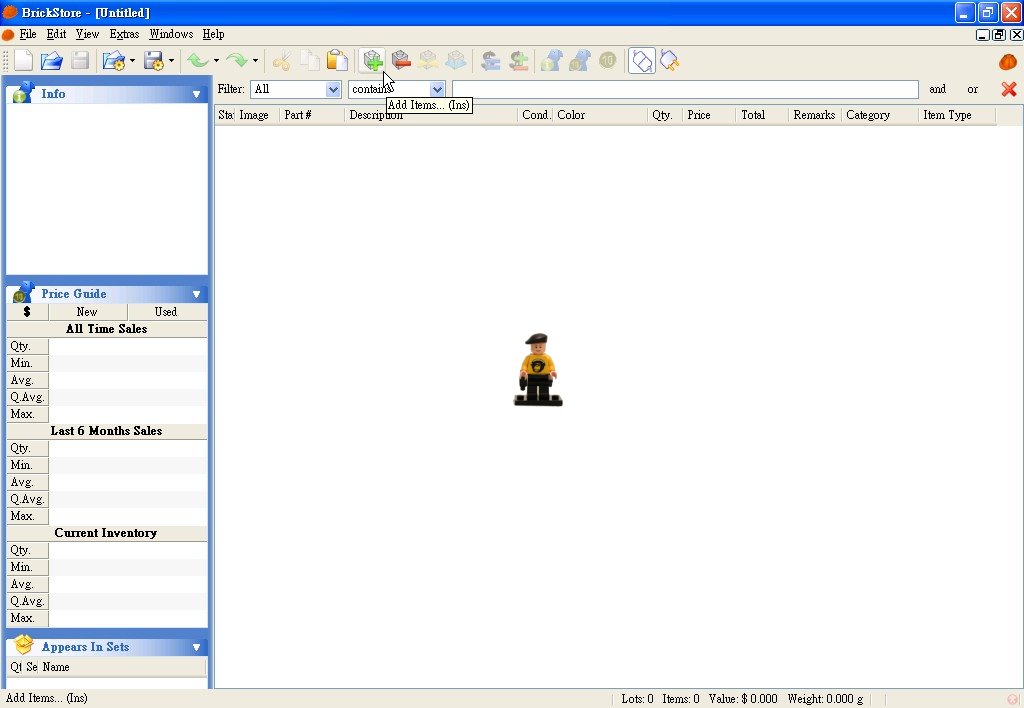
Task: Open the View menu
Action: click(x=88, y=34)
